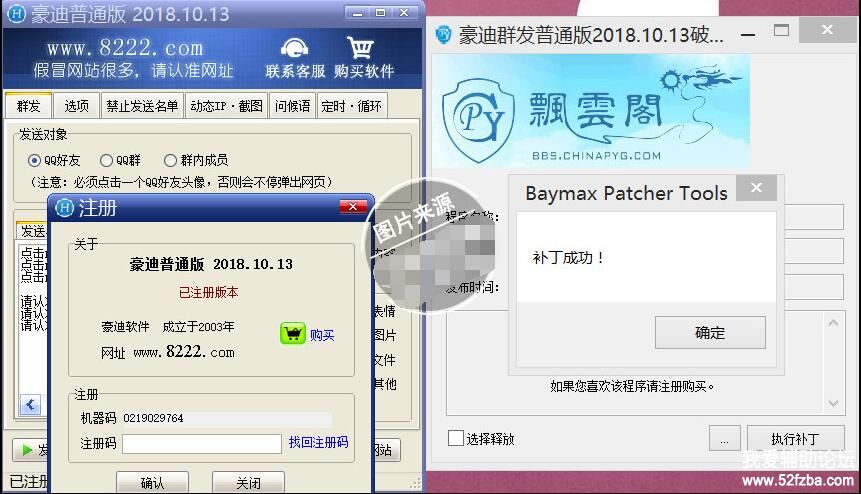Select the 群内成员 radio button
The height and width of the screenshot is (494, 861).
tap(170, 160)
